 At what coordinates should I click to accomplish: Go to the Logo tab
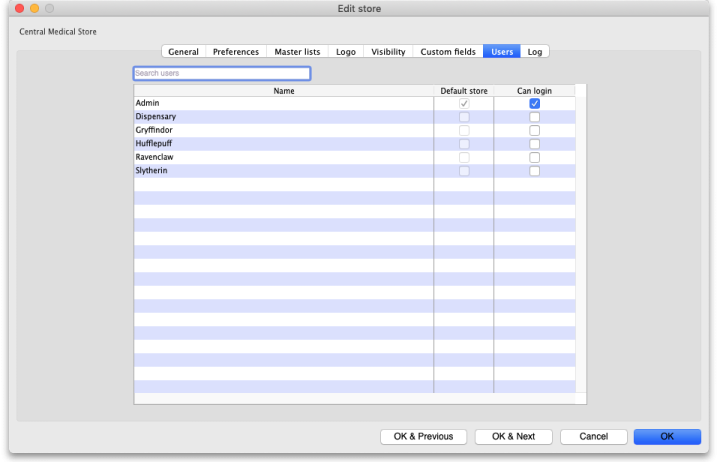pyautogui.click(x=345, y=52)
